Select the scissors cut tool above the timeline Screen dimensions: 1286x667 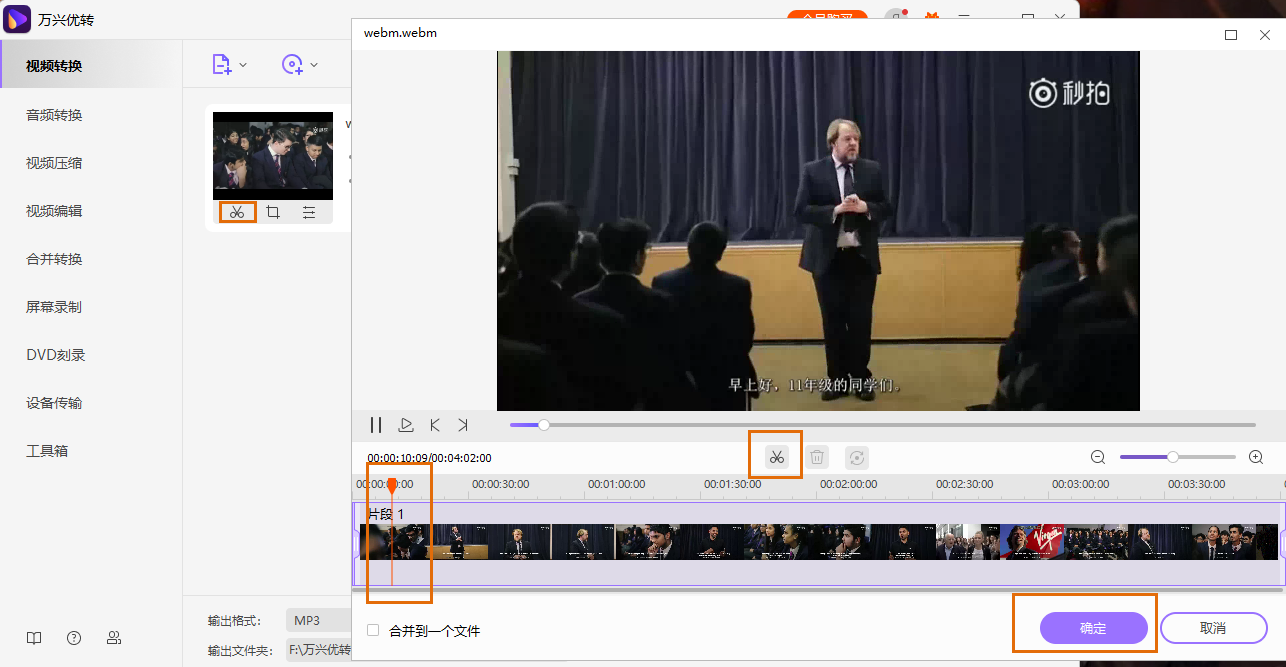click(776, 456)
